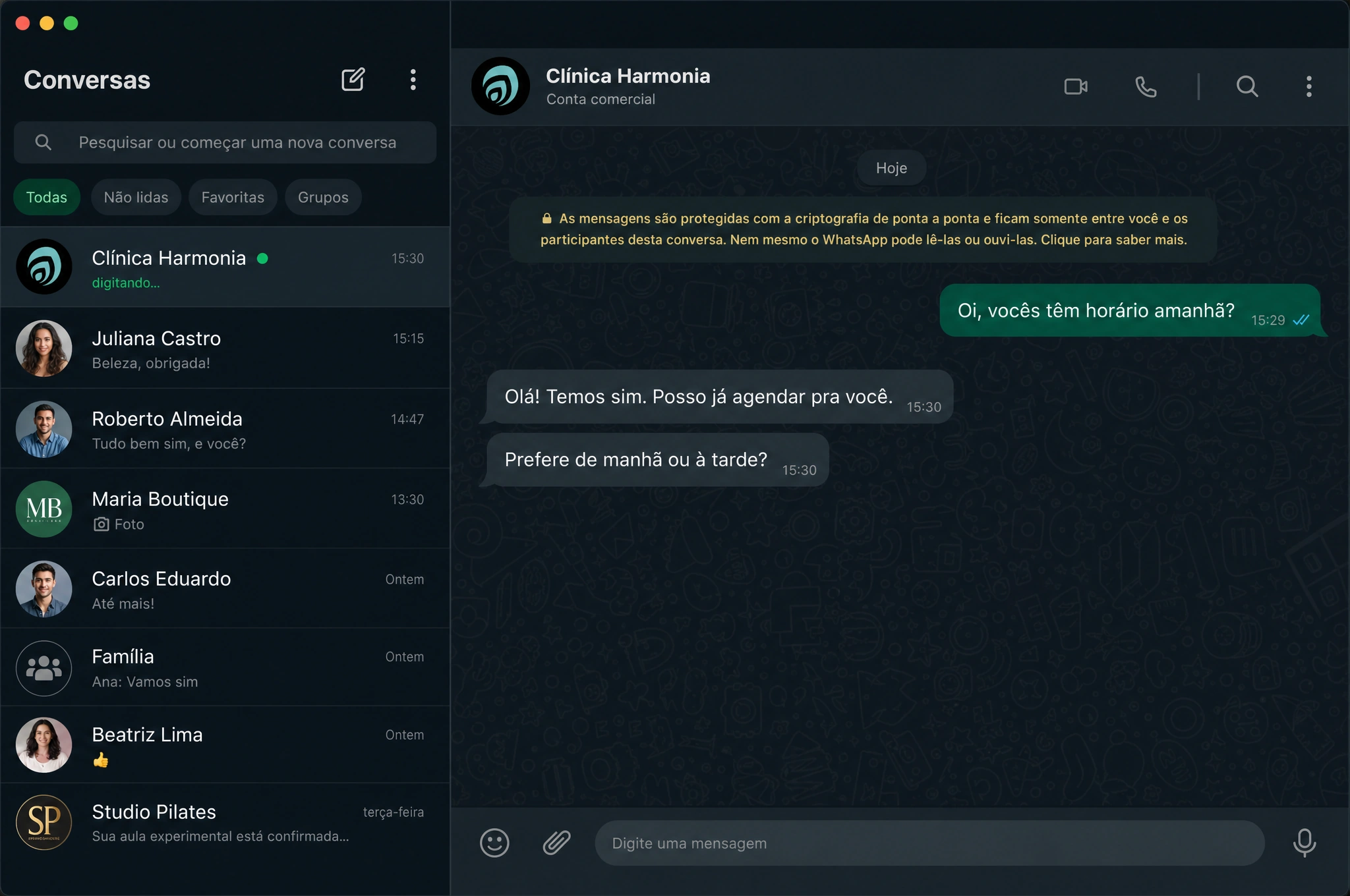Click the 'digitando...' status text

[126, 283]
